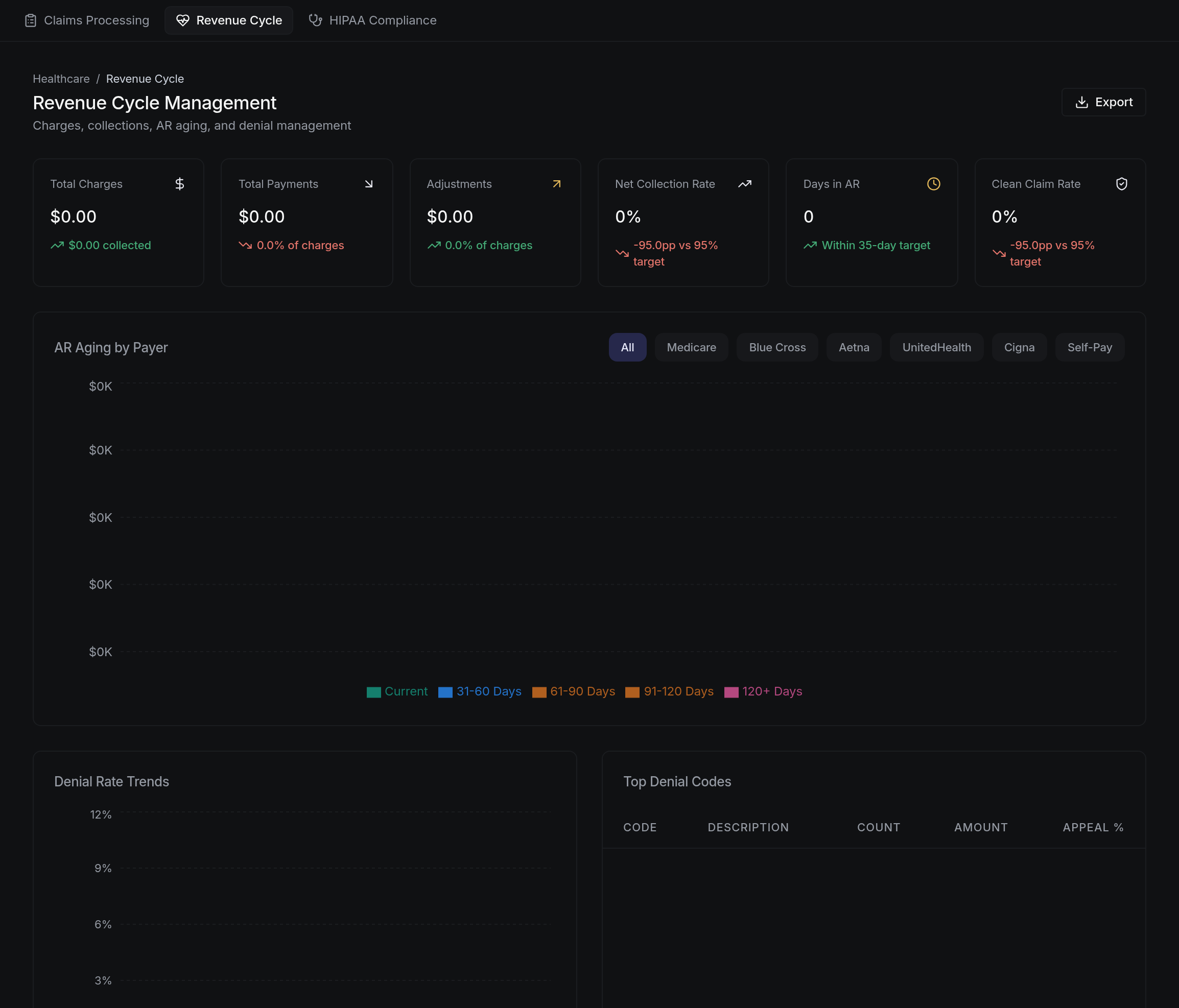Sort by the COUNT column header
Viewport: 1179px width, 1008px height.
pos(879,827)
